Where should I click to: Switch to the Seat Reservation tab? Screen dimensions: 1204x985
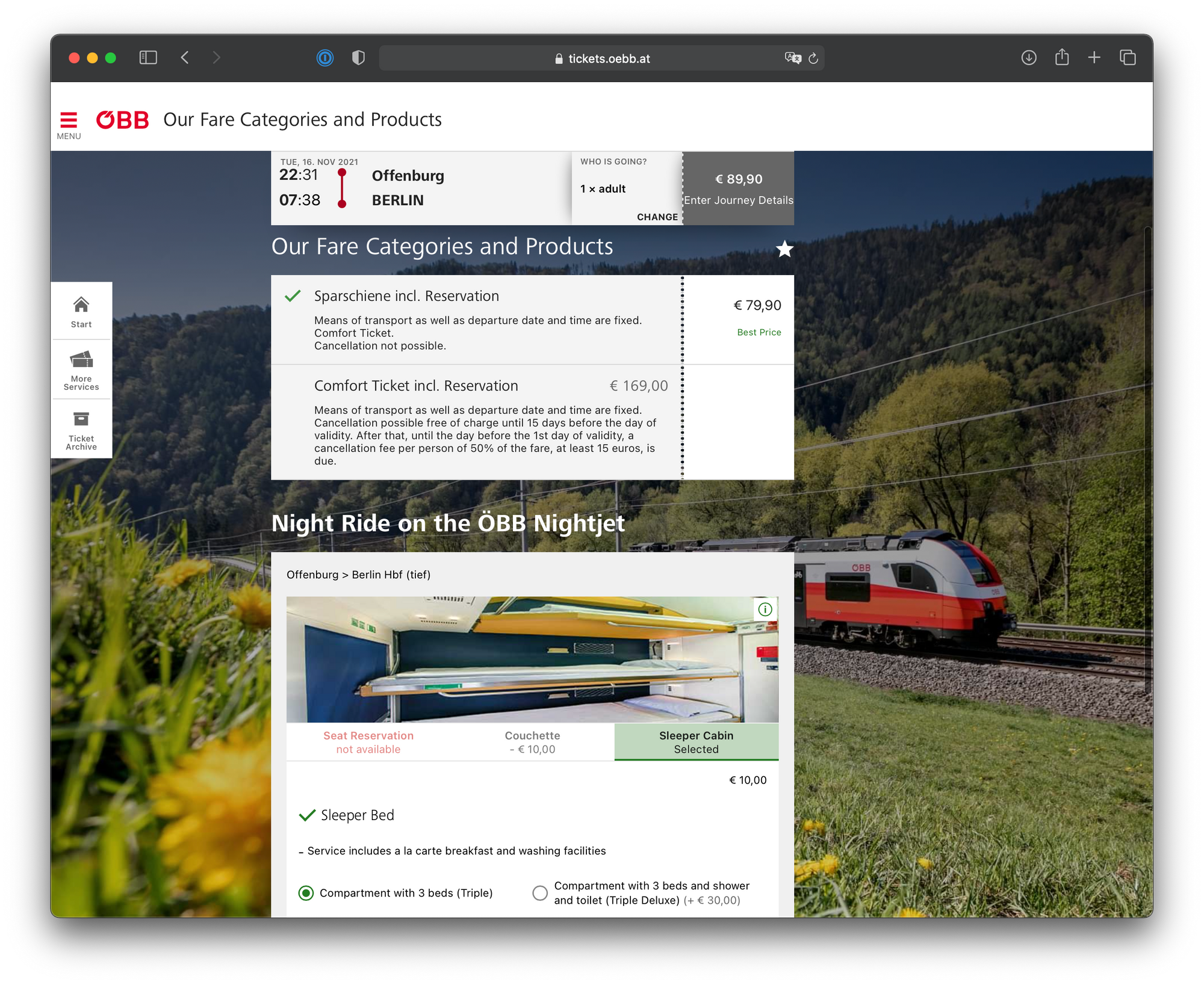368,742
